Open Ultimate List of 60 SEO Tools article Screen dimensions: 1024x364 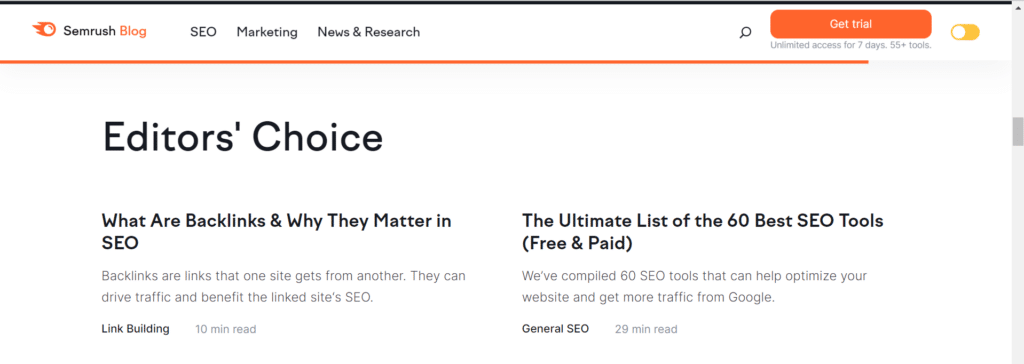[703, 232]
